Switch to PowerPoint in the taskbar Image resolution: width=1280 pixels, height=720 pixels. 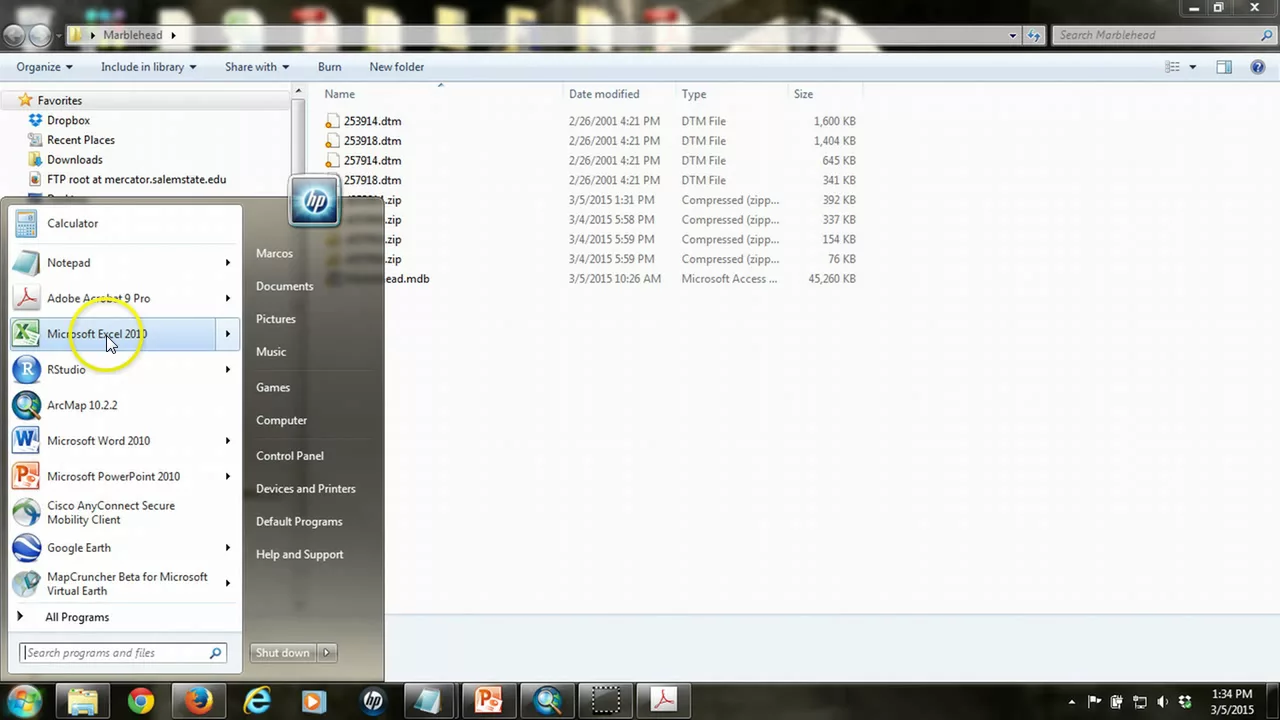point(489,700)
